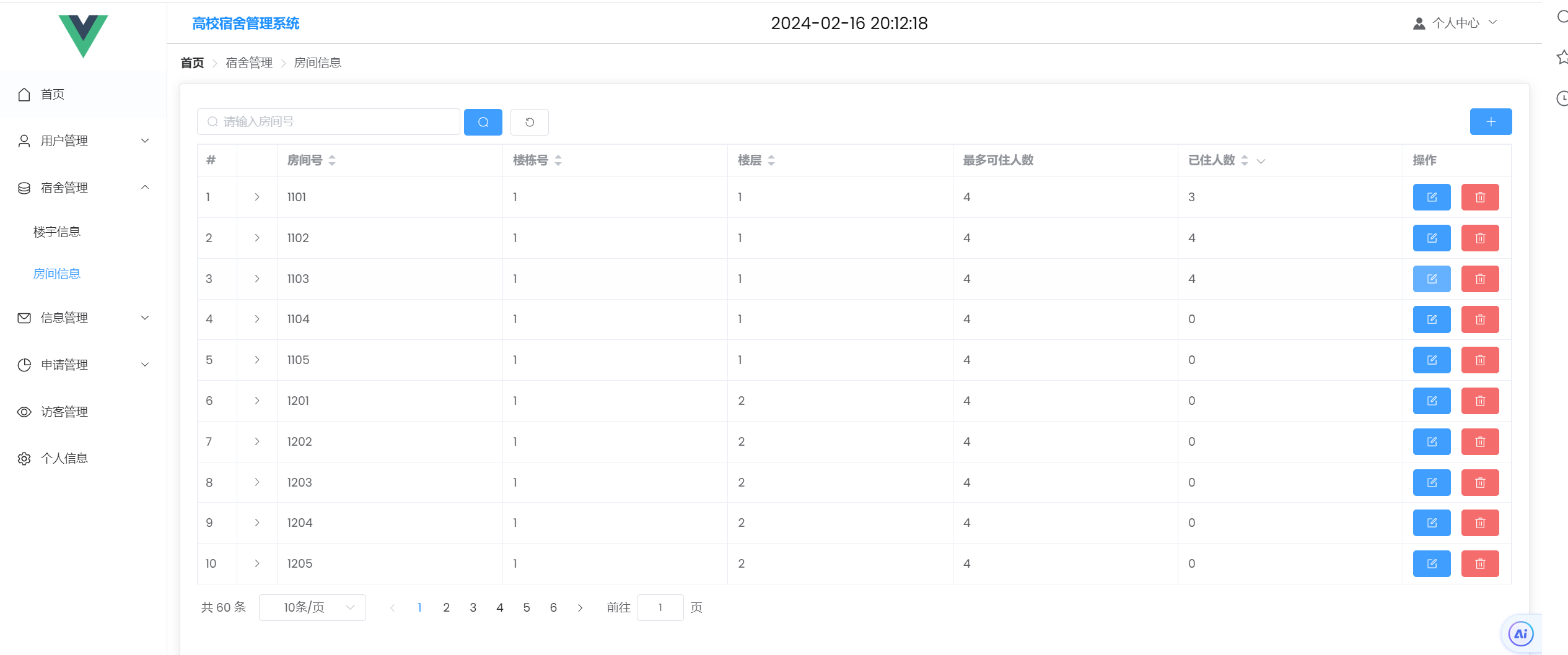
Task: Open 个人信息 in sidebar
Action: tap(83, 458)
